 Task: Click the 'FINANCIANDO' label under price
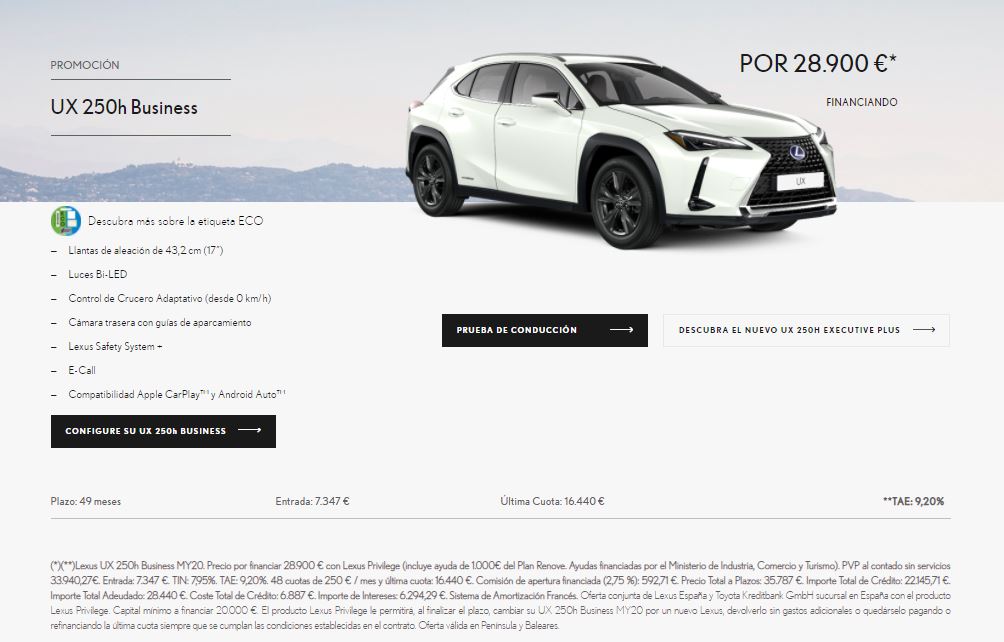tap(862, 102)
